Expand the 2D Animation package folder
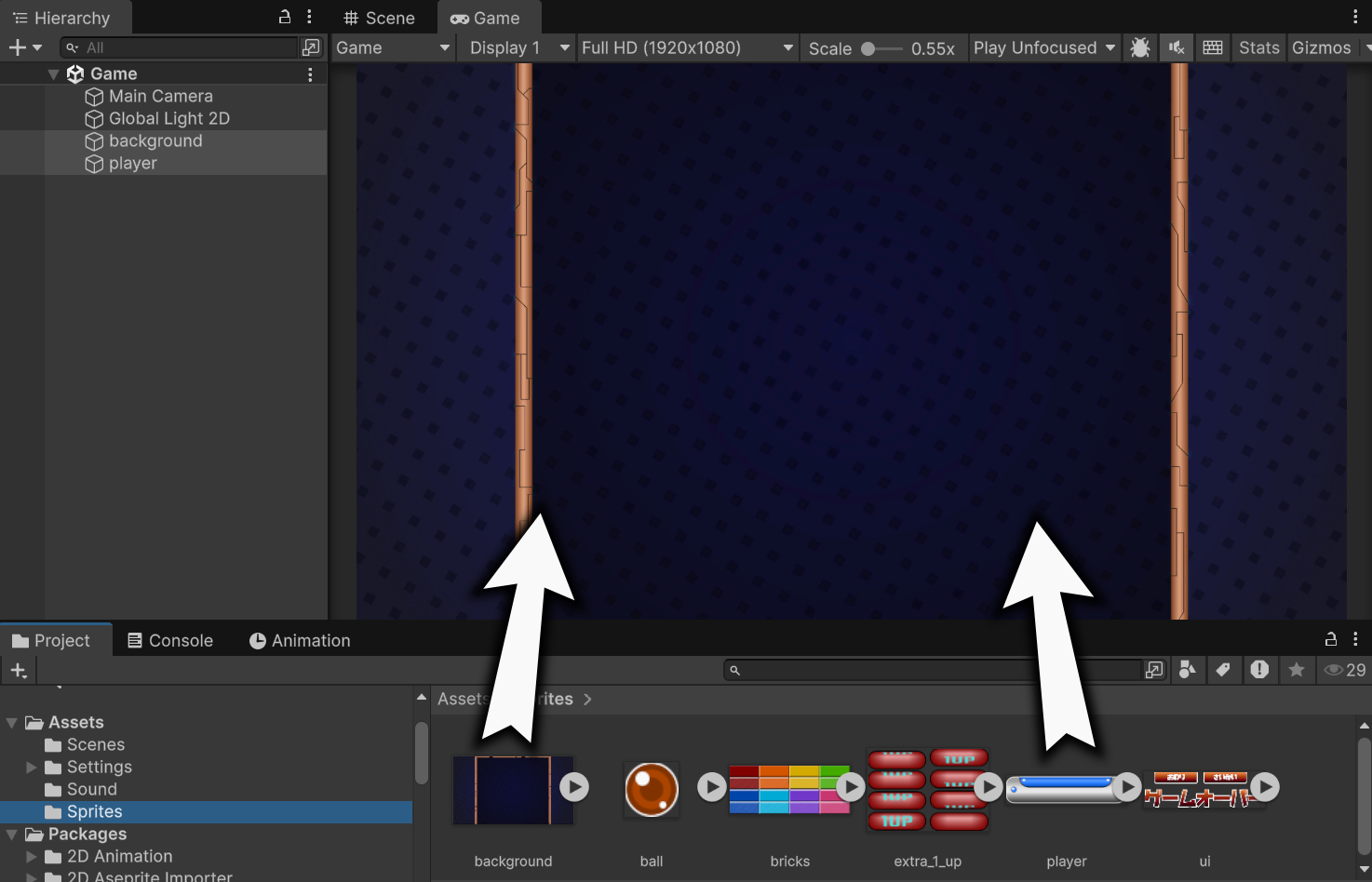Screen dimensions: 1372x882 tap(32, 857)
